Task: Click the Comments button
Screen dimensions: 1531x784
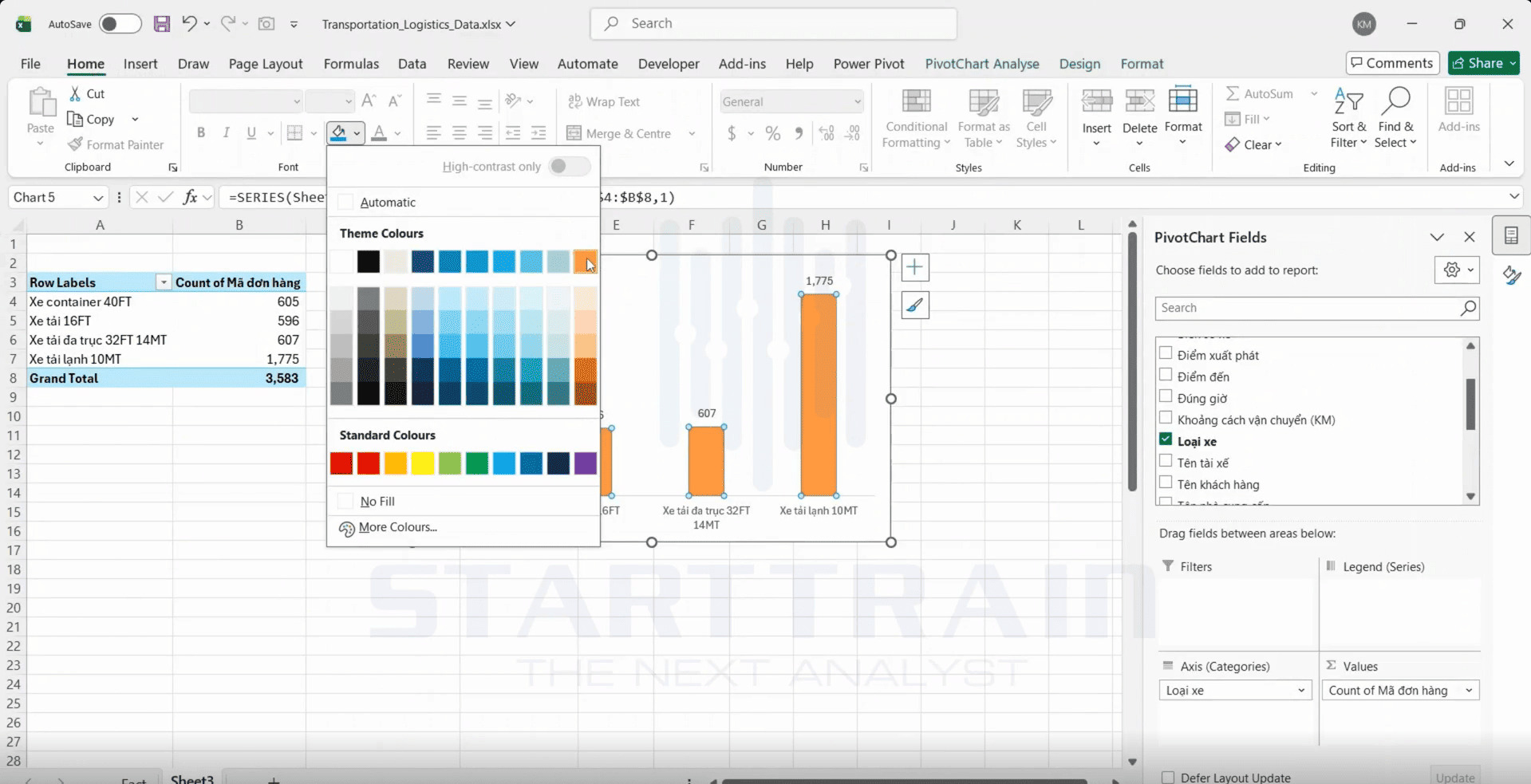Action: coord(1392,63)
